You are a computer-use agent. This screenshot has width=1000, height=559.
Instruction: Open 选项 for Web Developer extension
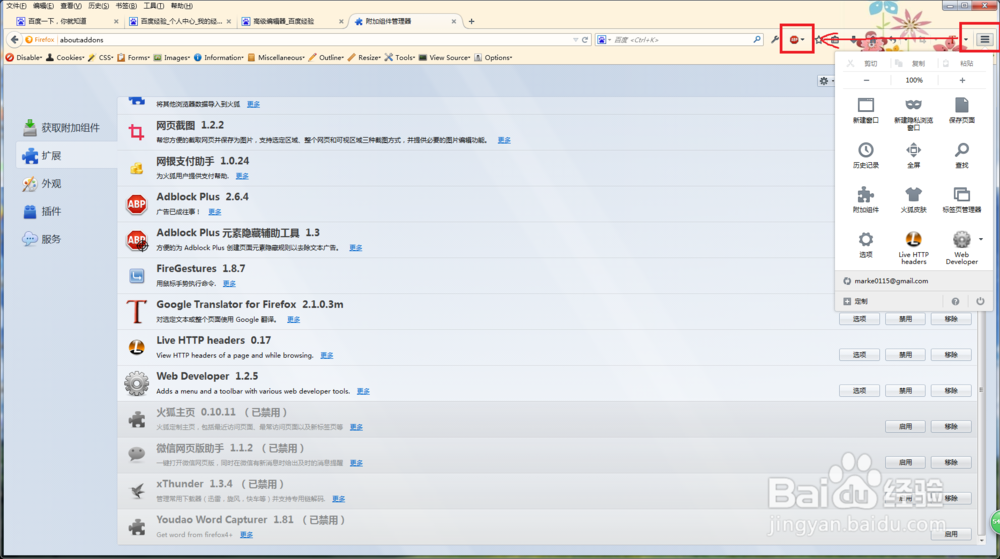pyautogui.click(x=859, y=390)
